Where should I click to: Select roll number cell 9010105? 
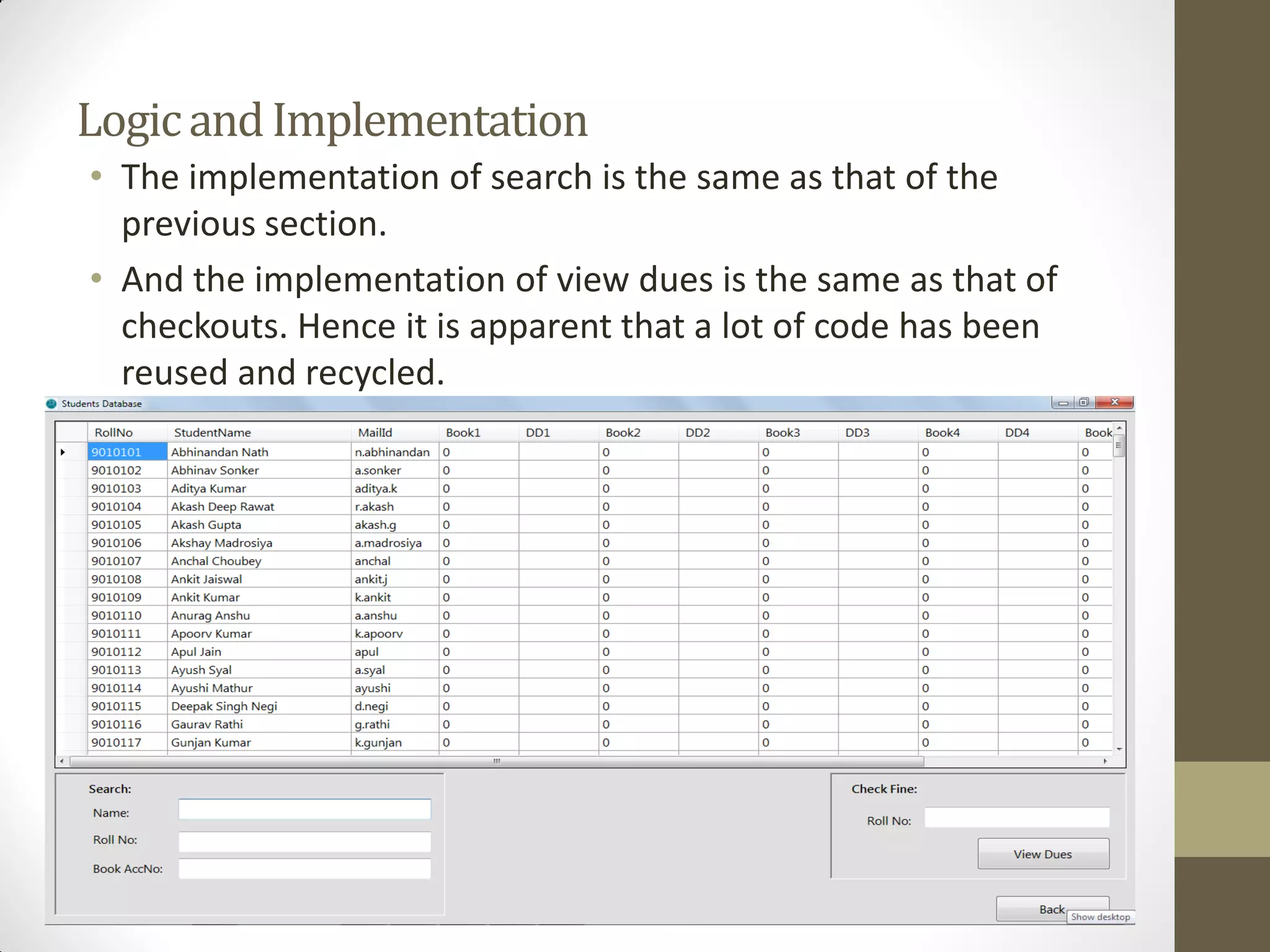click(128, 524)
